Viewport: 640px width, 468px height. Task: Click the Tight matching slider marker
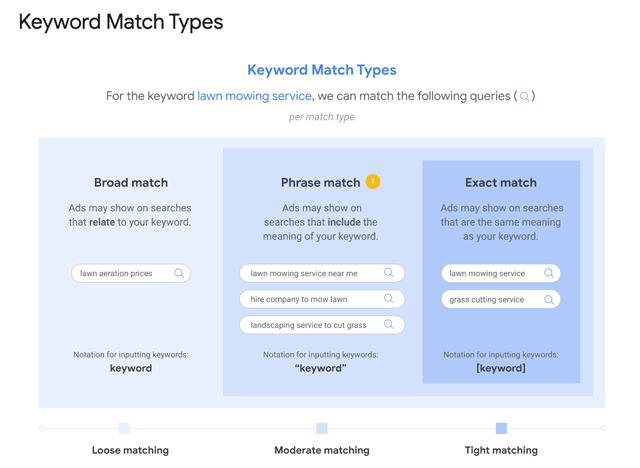(501, 428)
